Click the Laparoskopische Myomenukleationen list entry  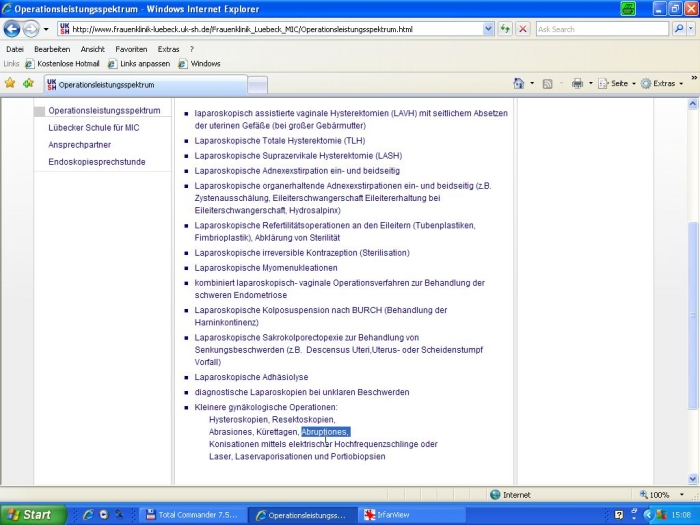tap(266, 268)
